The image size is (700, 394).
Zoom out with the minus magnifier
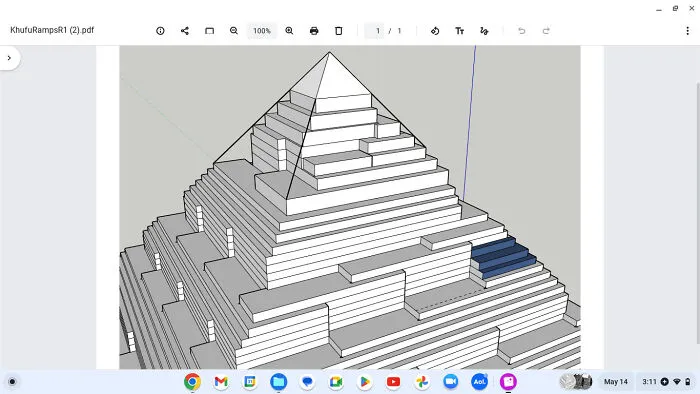pyautogui.click(x=234, y=31)
